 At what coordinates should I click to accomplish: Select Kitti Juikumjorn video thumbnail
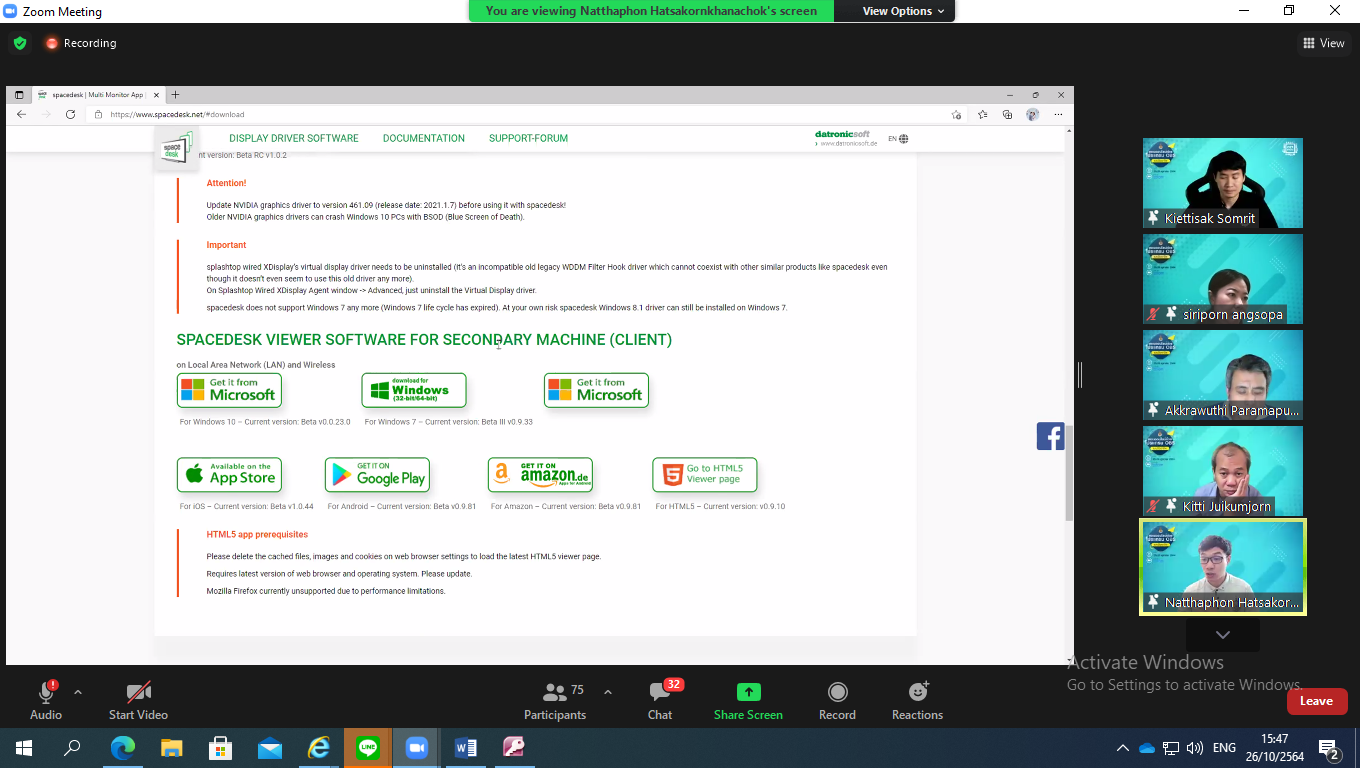1223,471
